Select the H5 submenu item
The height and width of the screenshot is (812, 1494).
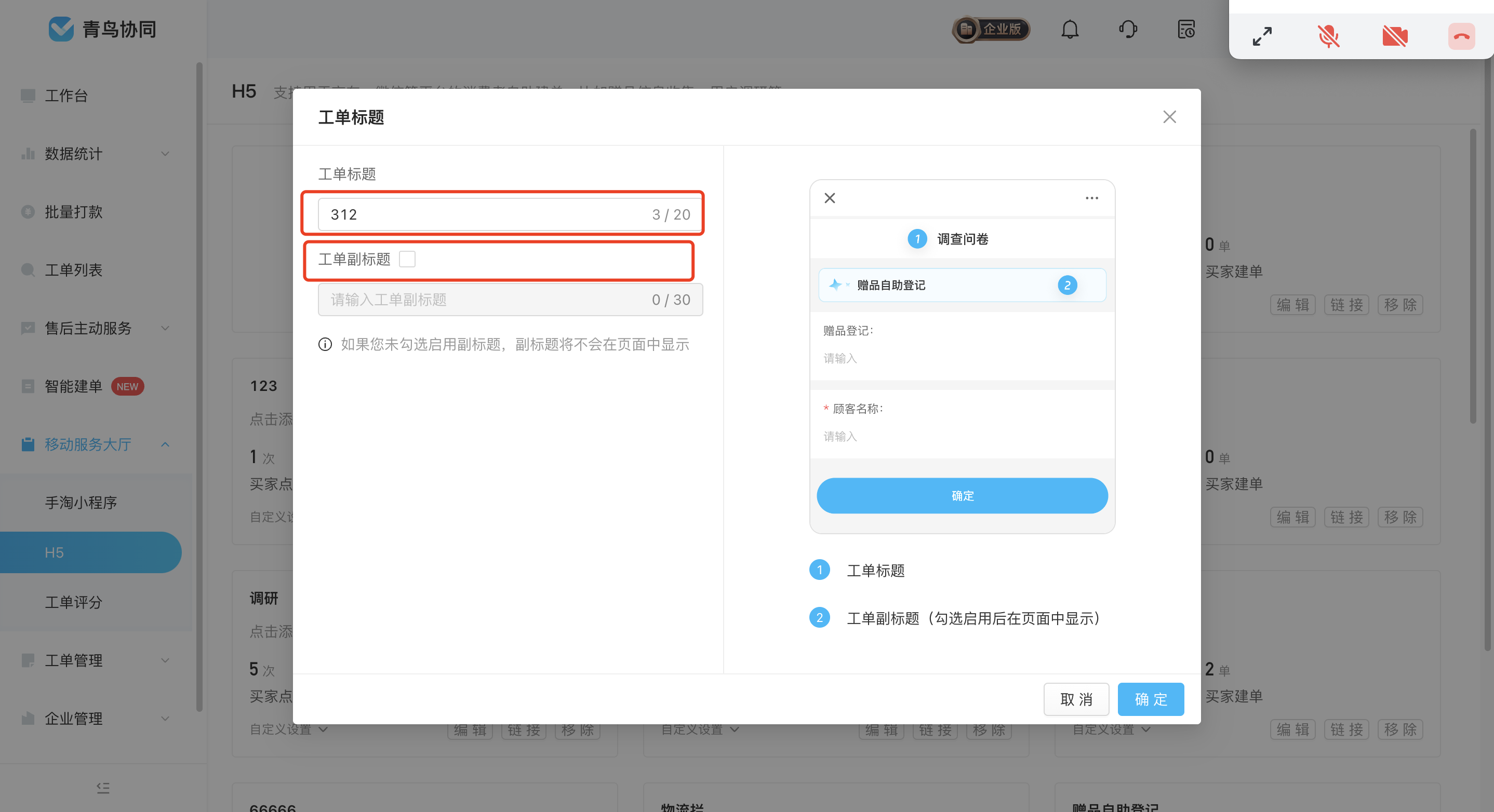[x=90, y=552]
